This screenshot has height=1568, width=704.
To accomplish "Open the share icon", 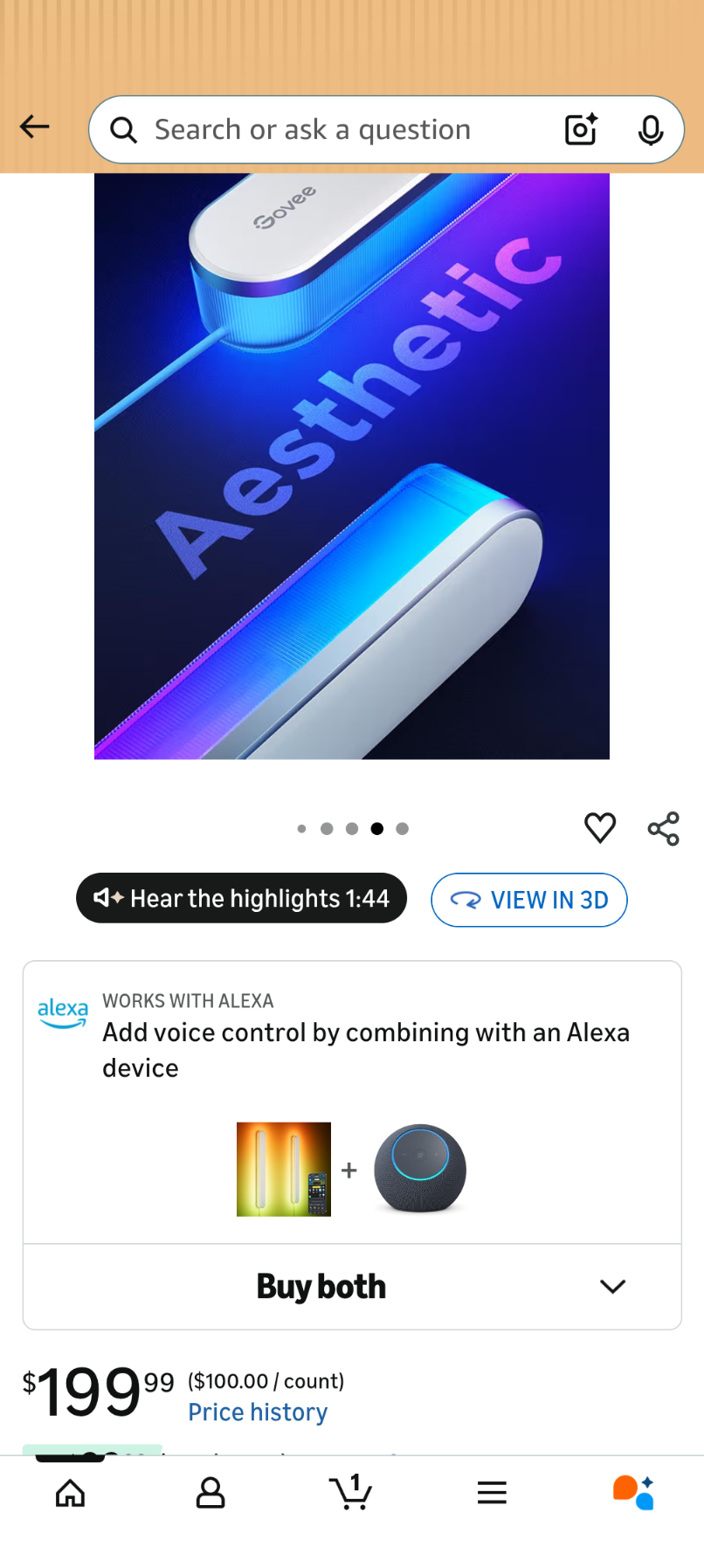I will [x=664, y=828].
